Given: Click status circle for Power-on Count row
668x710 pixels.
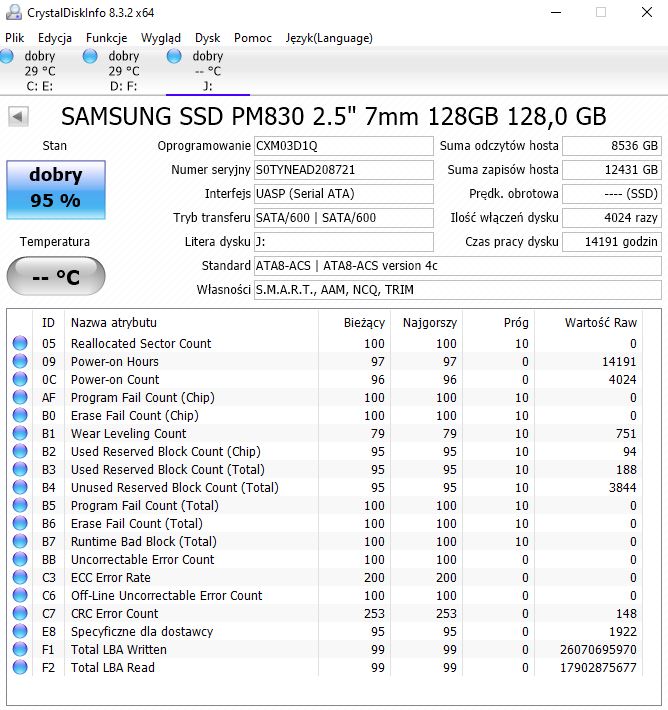Looking at the screenshot, I should 20,379.
